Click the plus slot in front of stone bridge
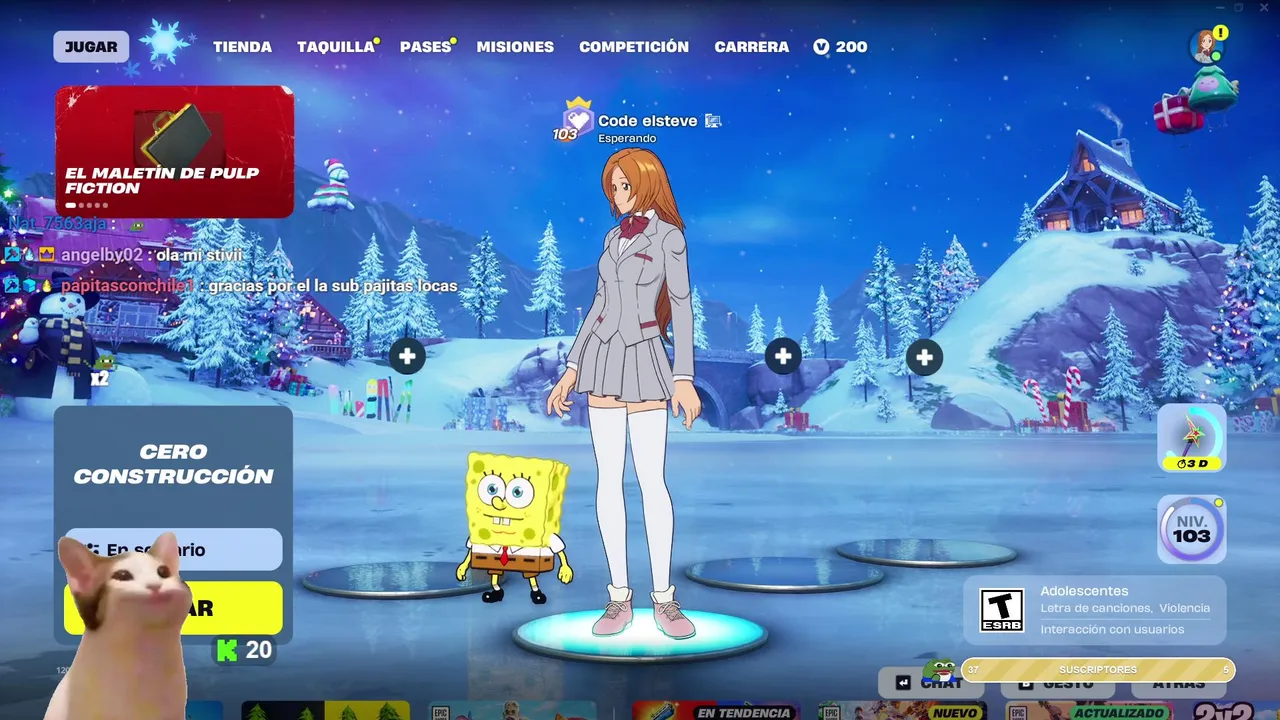 (783, 356)
